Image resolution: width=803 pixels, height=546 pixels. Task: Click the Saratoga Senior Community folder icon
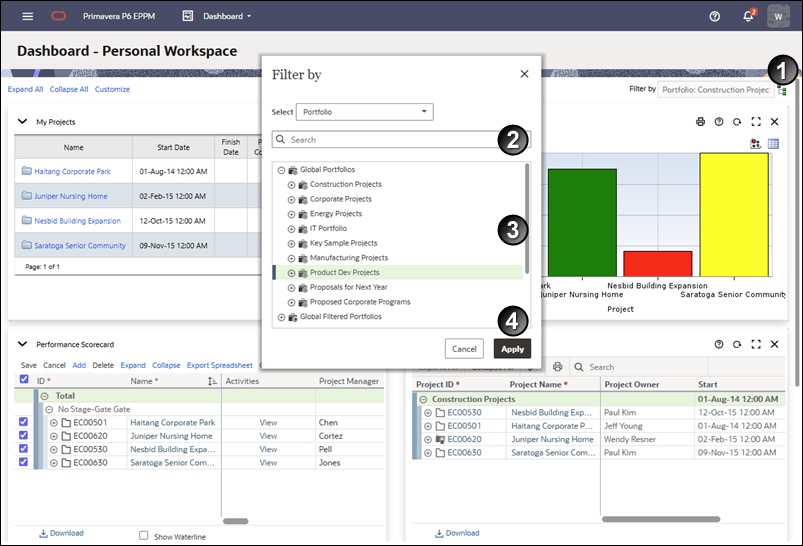click(27, 245)
